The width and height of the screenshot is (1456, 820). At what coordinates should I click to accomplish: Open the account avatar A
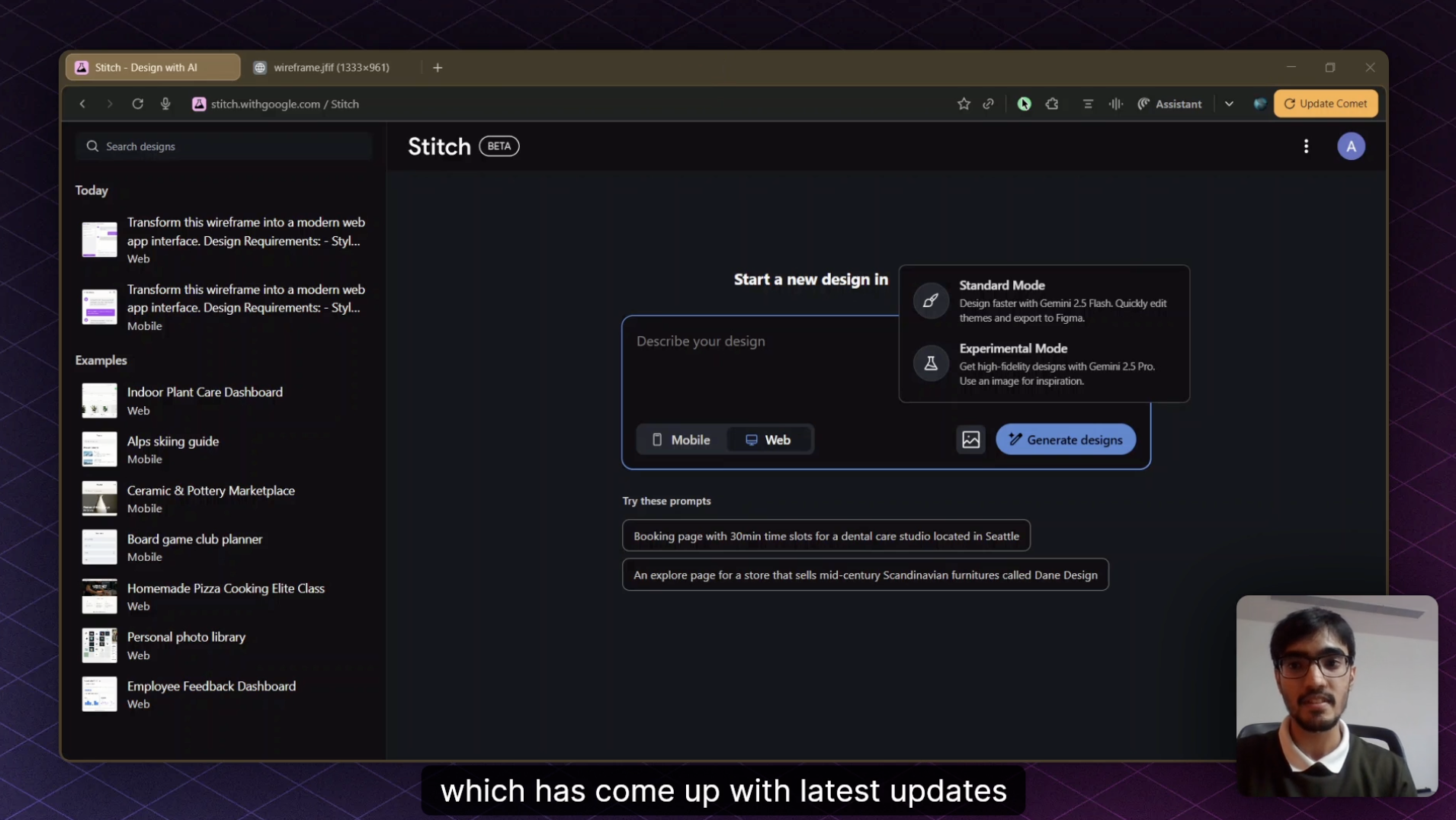[1351, 146]
